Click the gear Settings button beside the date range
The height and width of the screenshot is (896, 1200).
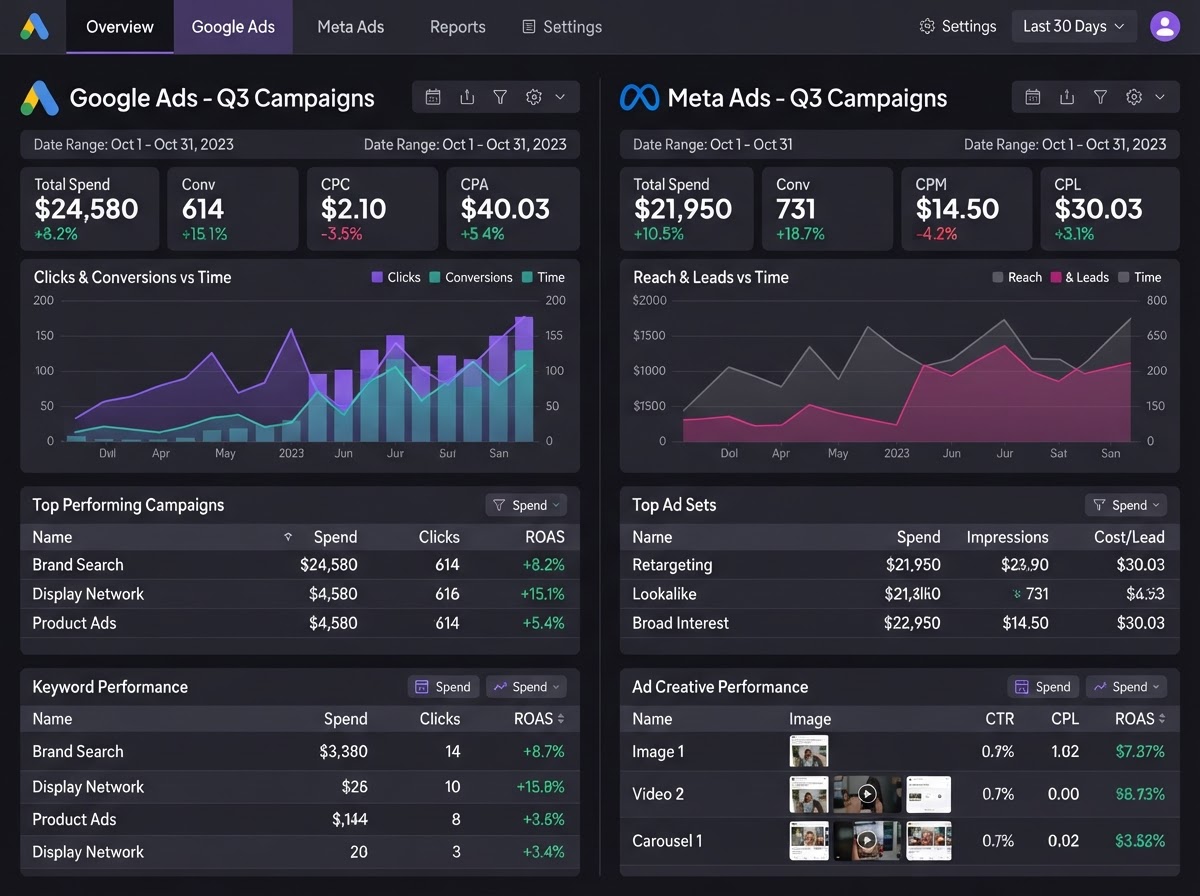[x=958, y=26]
